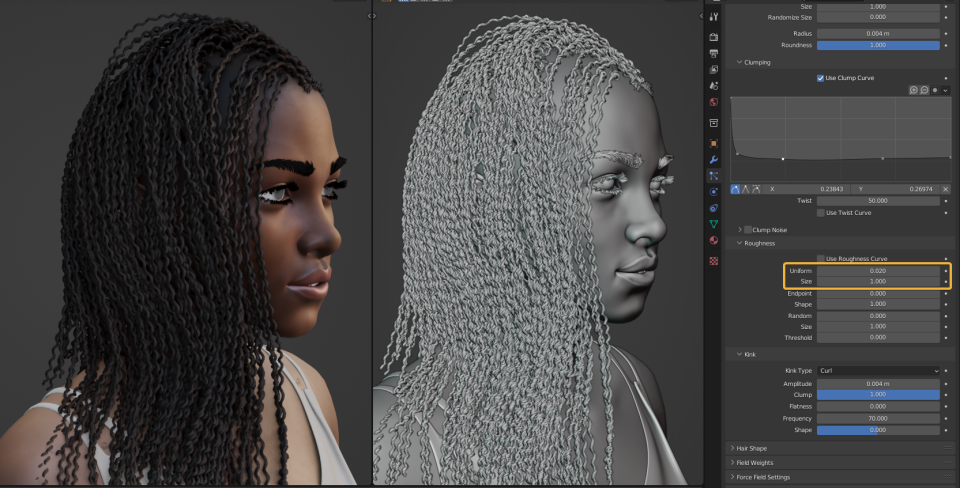Click the Kink Amplitude field

point(878,384)
